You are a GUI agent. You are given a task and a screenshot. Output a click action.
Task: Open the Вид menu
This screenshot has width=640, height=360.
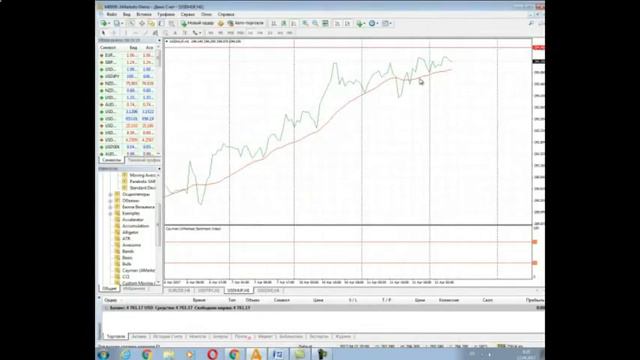coord(127,14)
